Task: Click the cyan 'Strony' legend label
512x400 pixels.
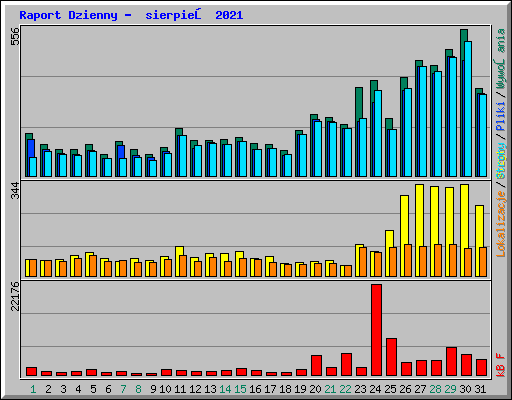Action: 501,161
